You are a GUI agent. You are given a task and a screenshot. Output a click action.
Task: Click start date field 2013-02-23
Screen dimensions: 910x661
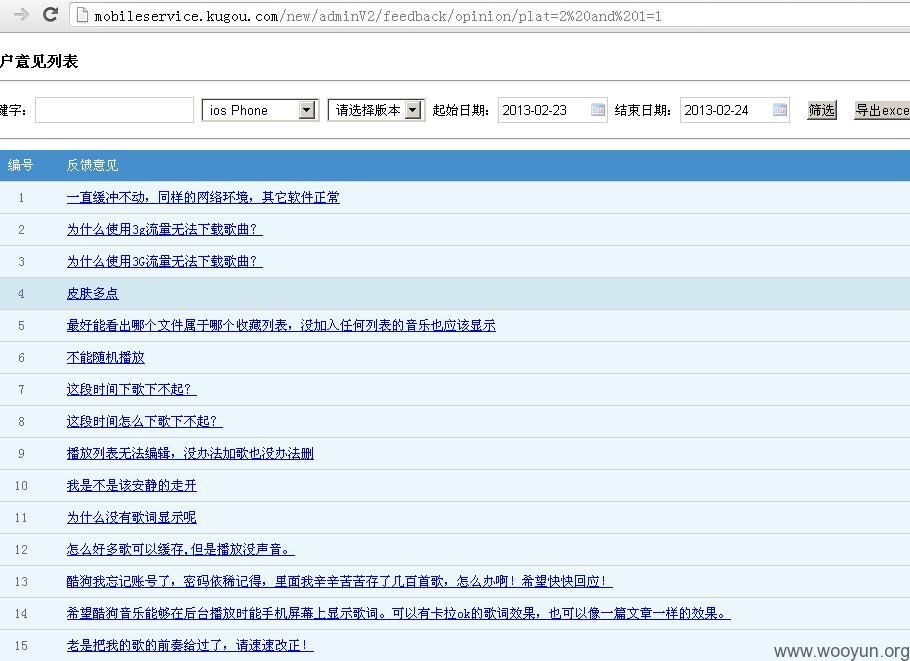coord(552,110)
